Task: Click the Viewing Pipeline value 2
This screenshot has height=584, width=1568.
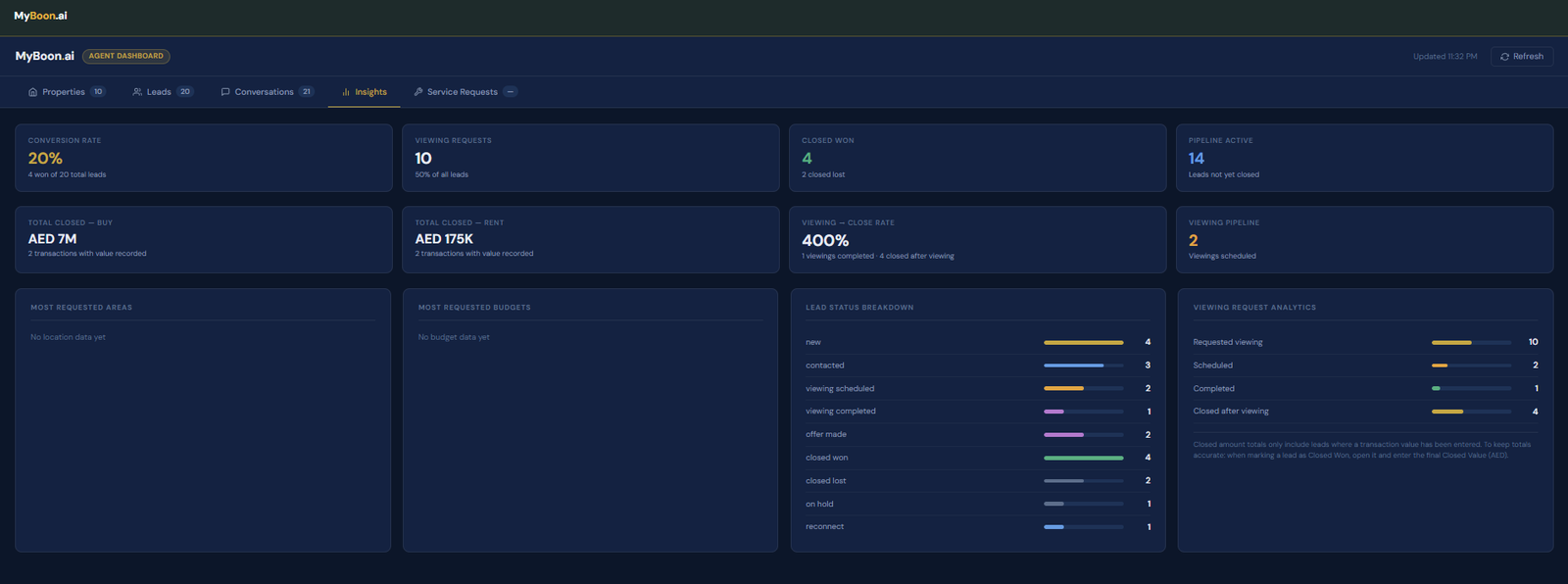Action: coord(1194,240)
